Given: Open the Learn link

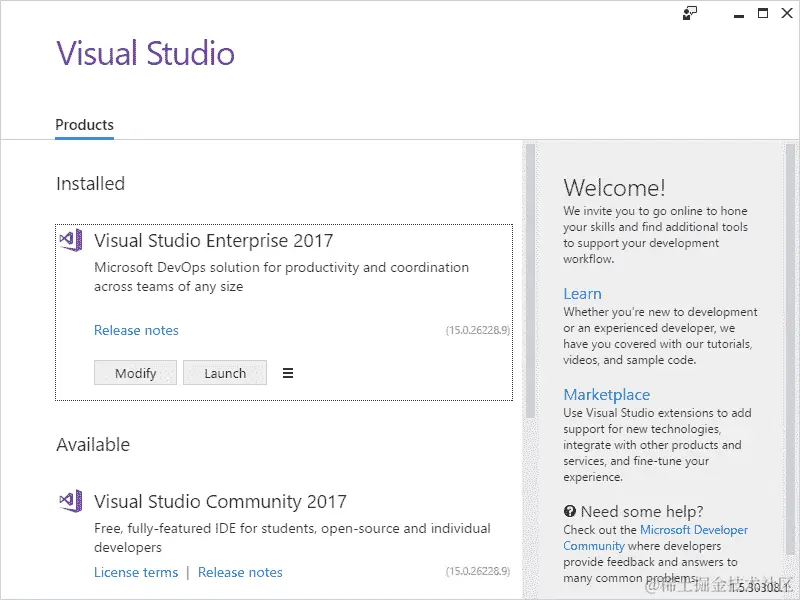Looking at the screenshot, I should point(582,294).
